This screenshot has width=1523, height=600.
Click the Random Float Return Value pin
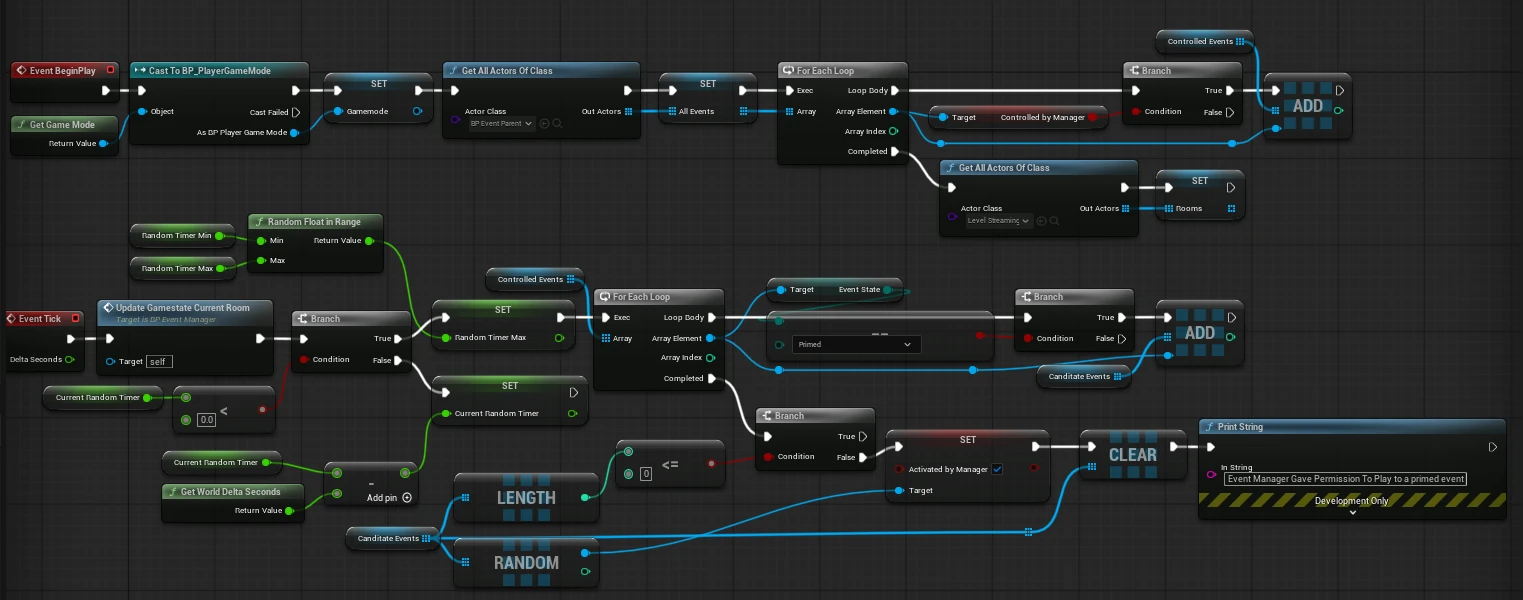click(369, 241)
